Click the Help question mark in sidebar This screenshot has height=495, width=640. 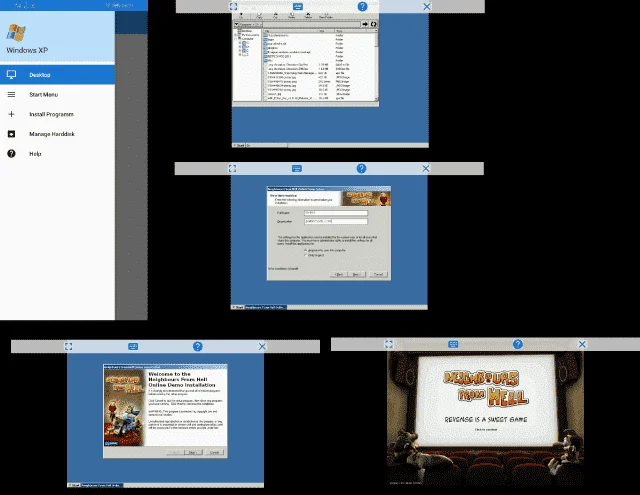click(x=11, y=154)
